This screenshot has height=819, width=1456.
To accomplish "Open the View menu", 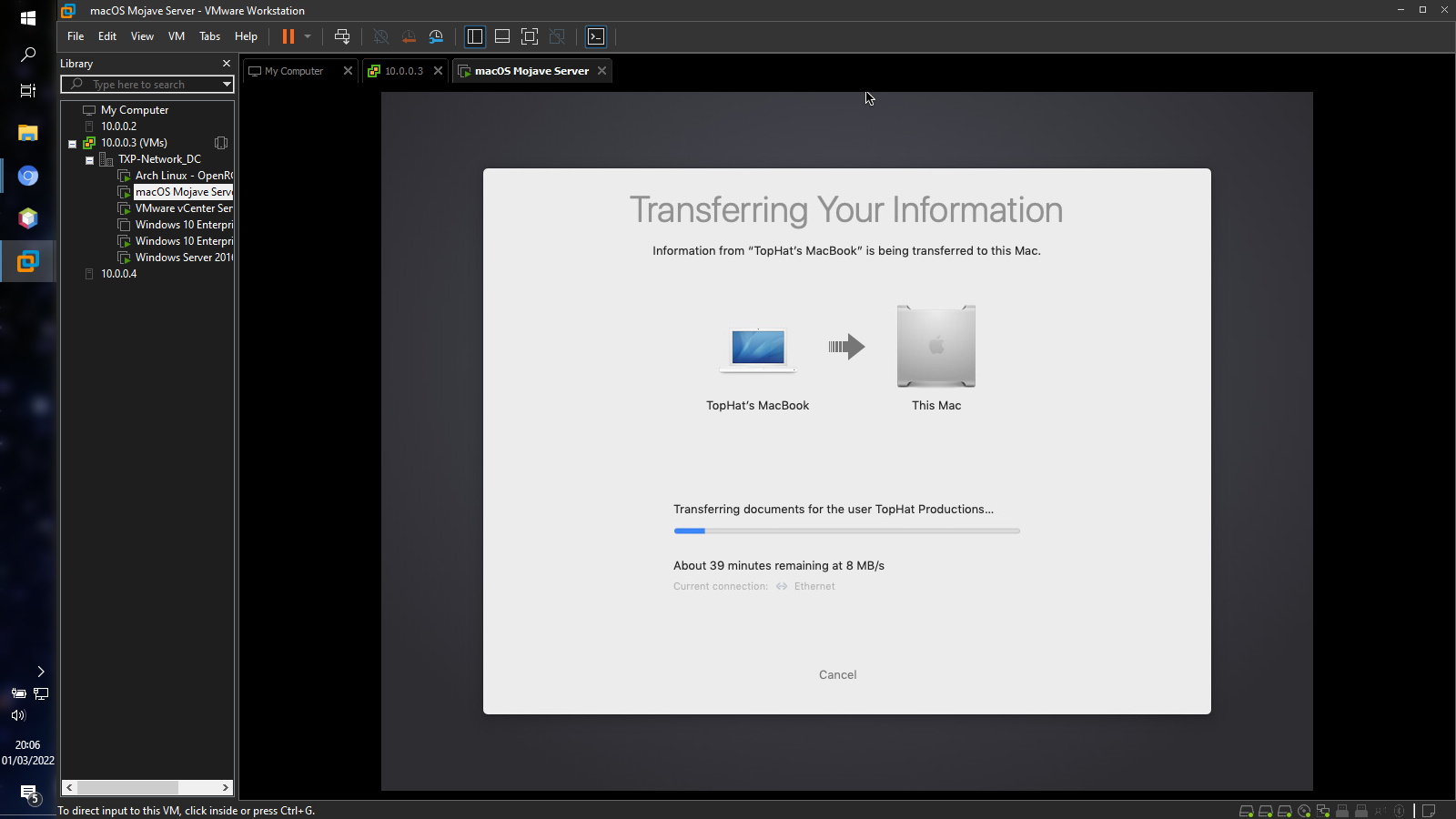I will (142, 36).
